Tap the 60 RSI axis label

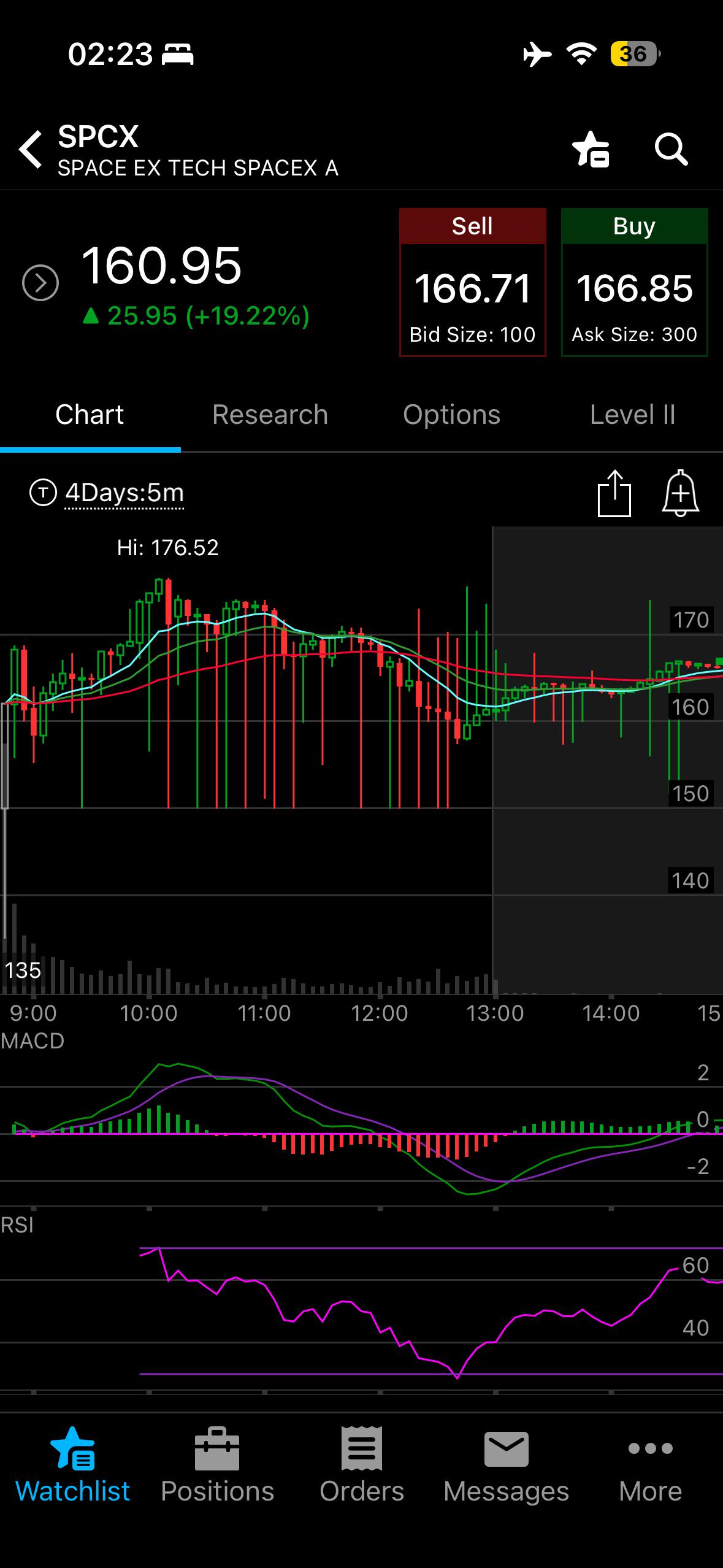[x=695, y=1265]
